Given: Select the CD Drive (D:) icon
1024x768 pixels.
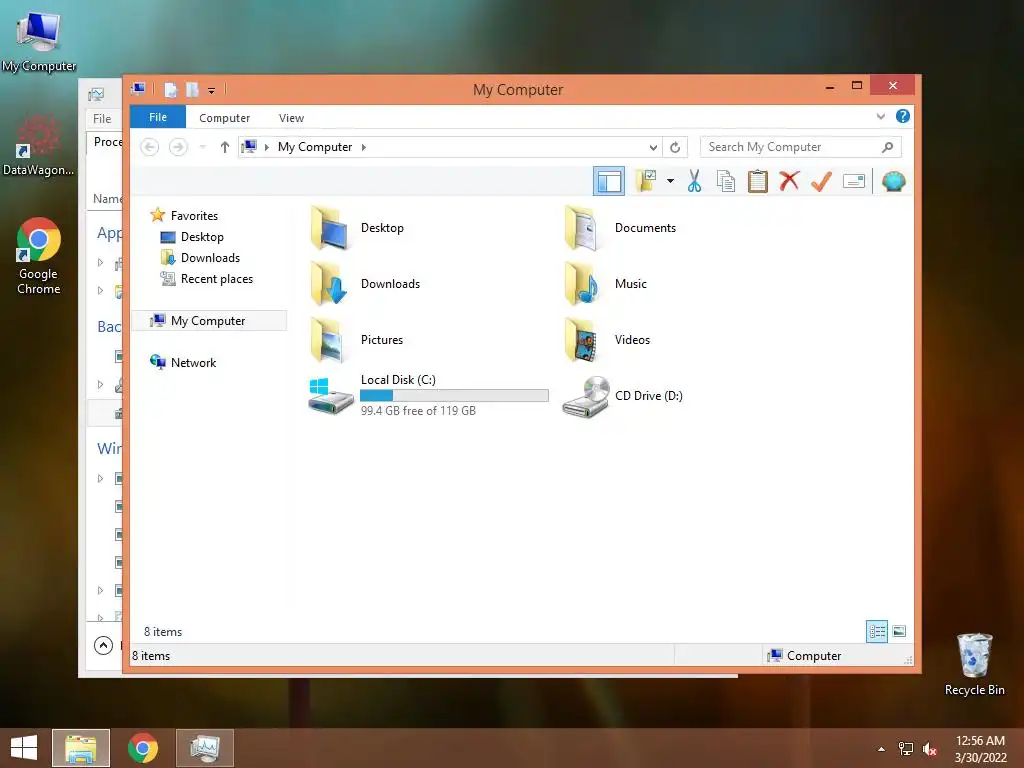Looking at the screenshot, I should [x=586, y=396].
